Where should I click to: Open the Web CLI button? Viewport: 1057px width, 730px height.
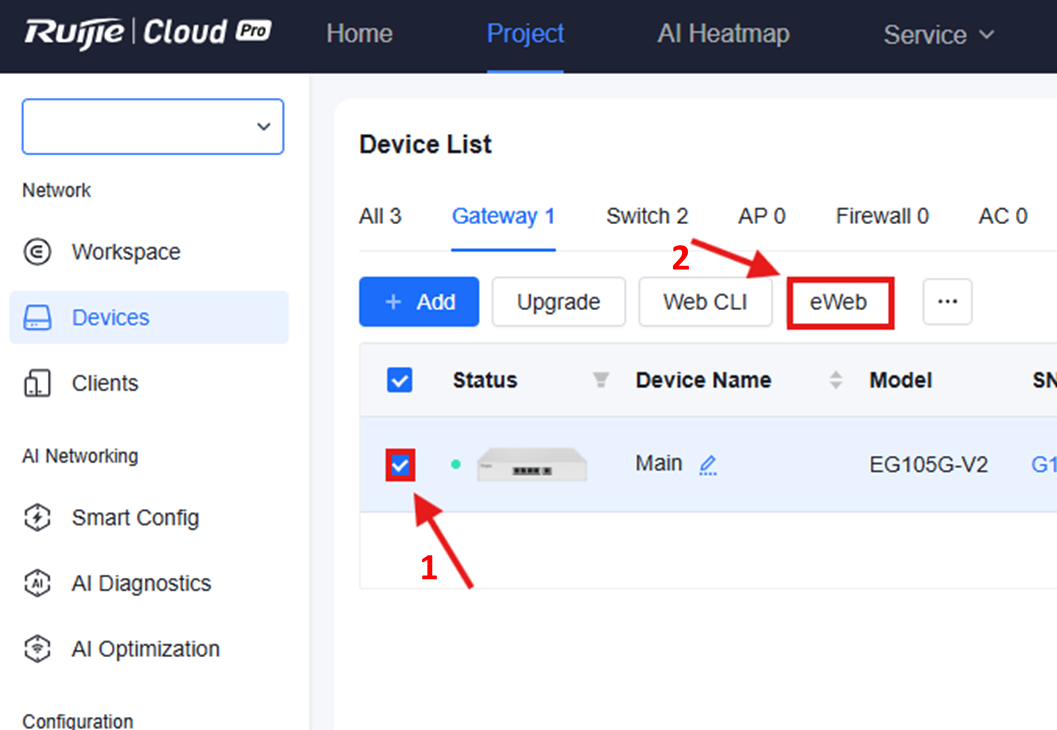[705, 302]
